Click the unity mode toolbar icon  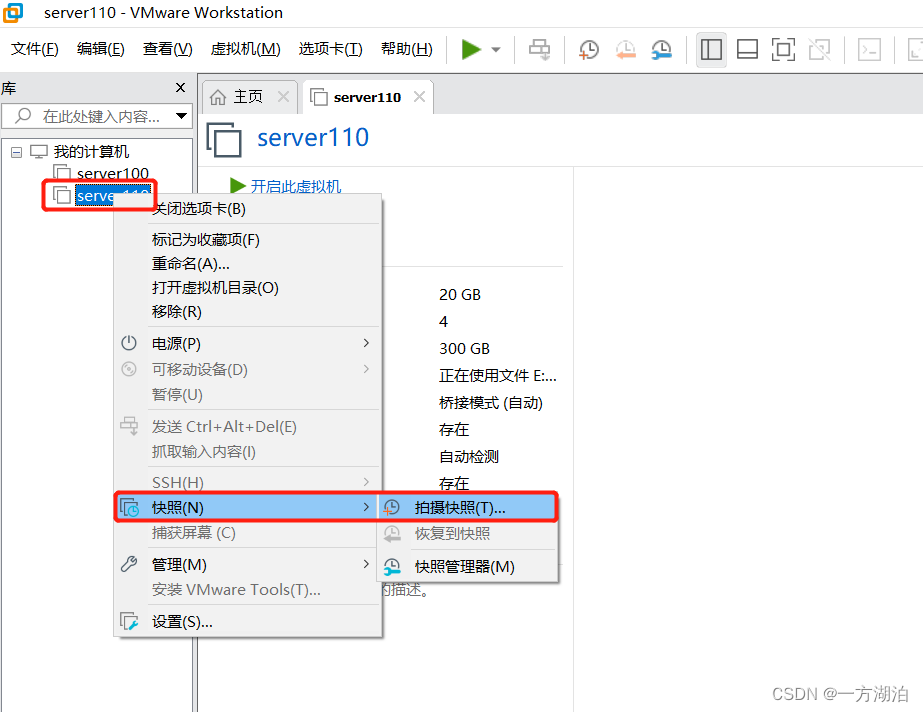[819, 49]
